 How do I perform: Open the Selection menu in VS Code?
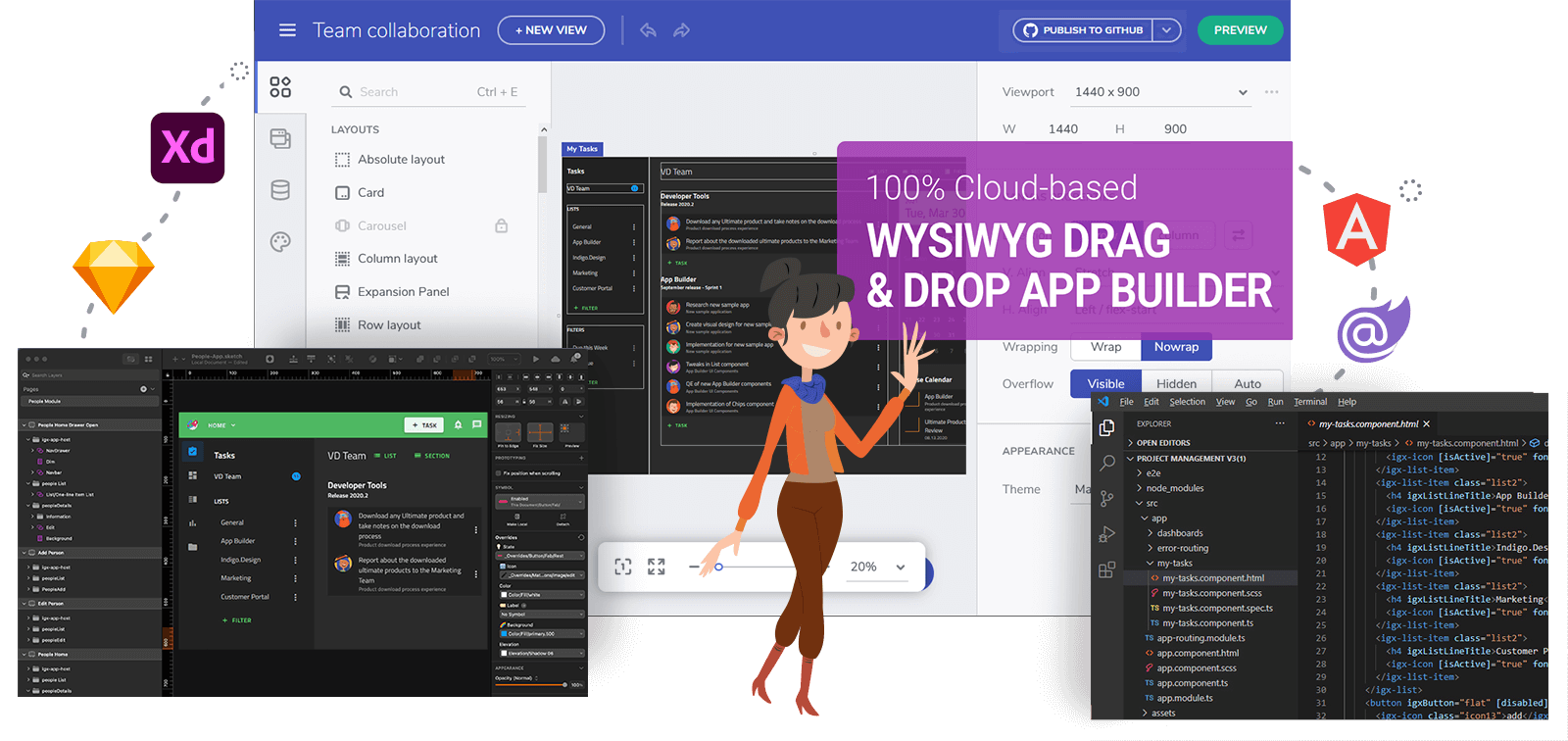click(1187, 402)
